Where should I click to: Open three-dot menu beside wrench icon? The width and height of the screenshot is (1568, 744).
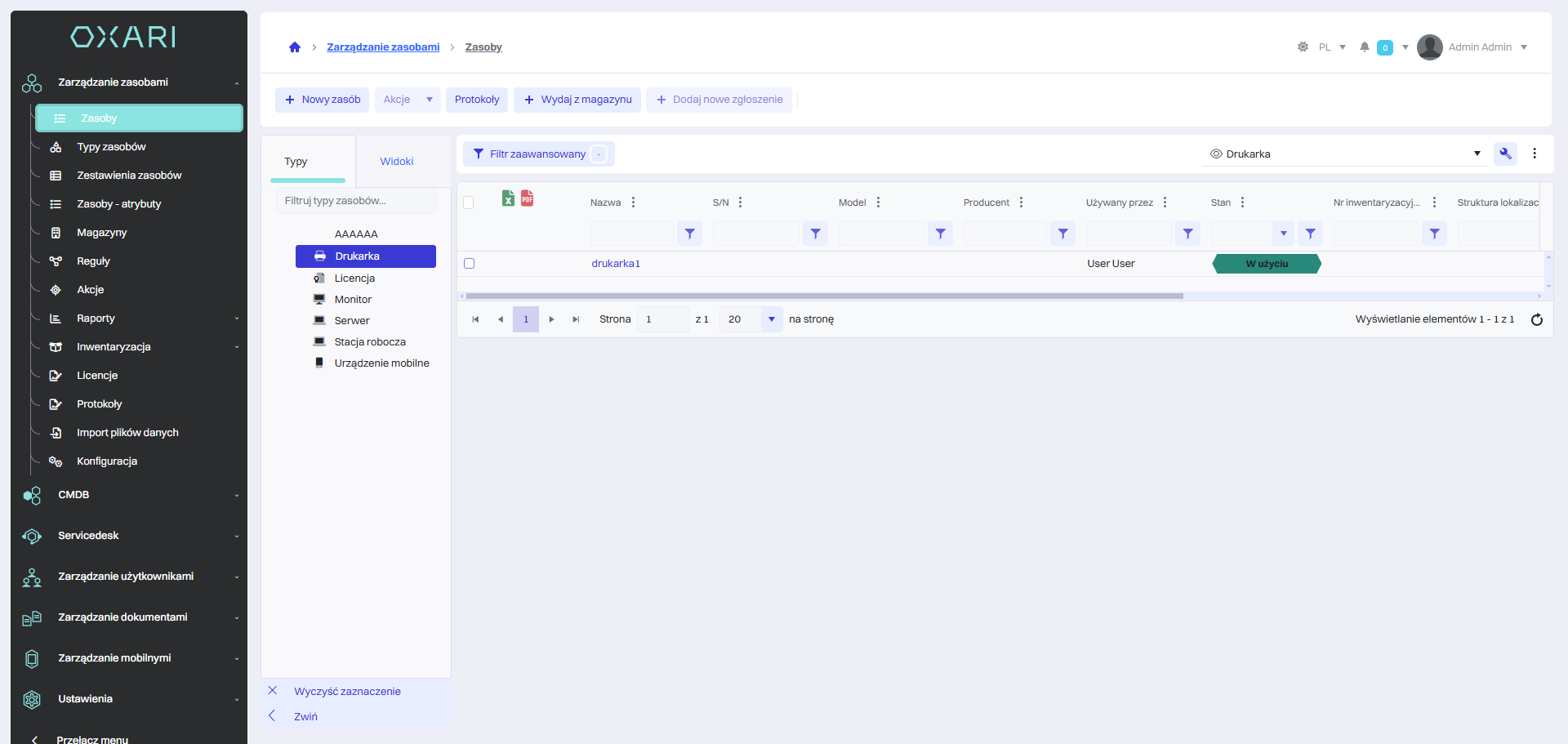click(1535, 154)
